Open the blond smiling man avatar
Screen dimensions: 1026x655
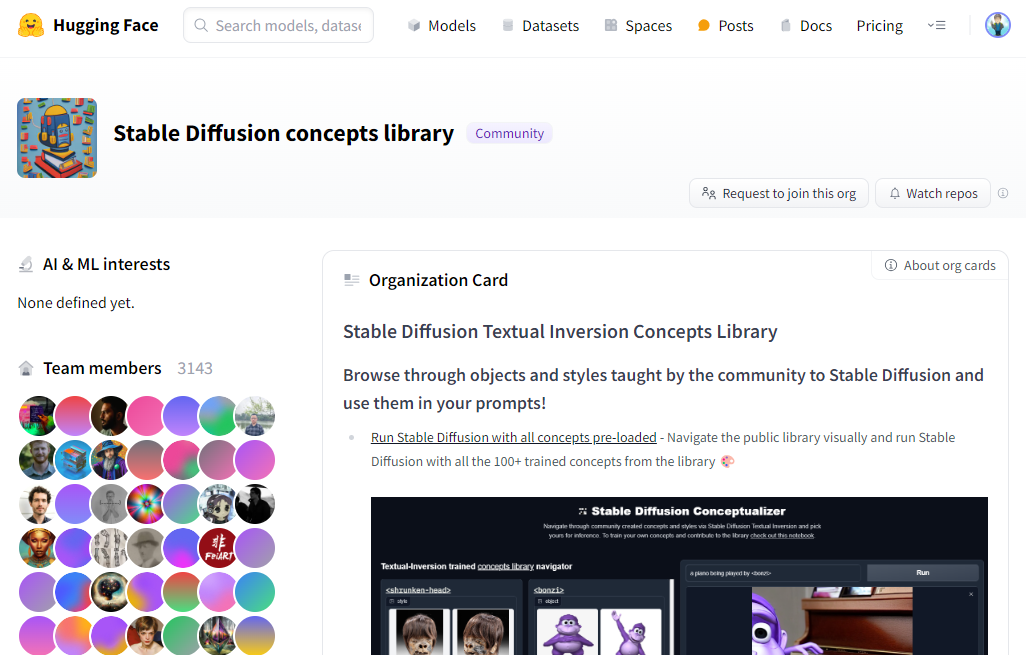[38, 459]
